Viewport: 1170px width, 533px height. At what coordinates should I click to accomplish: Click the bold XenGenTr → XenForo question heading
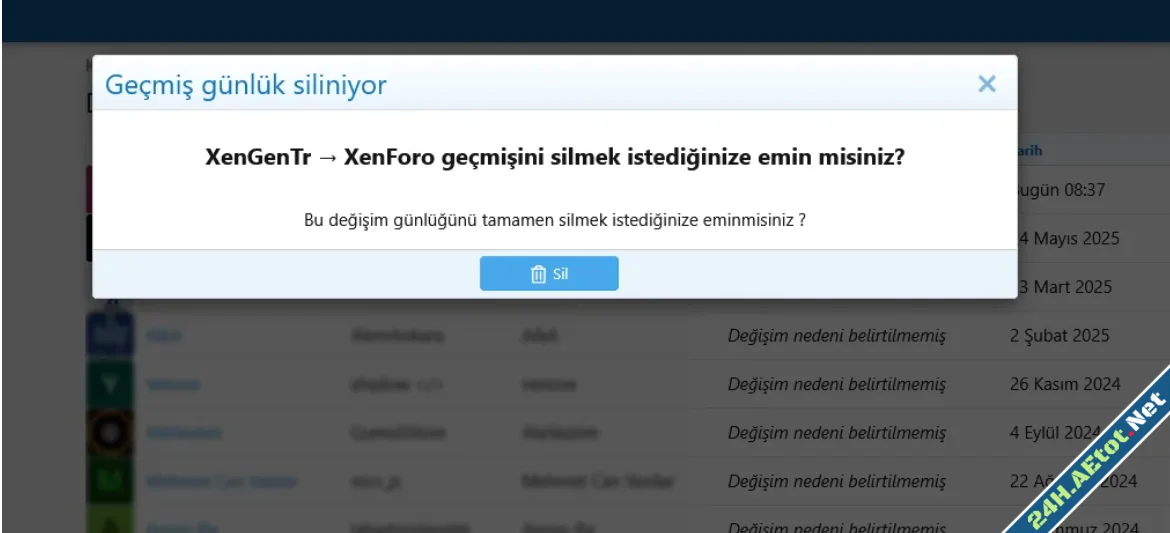point(554,158)
